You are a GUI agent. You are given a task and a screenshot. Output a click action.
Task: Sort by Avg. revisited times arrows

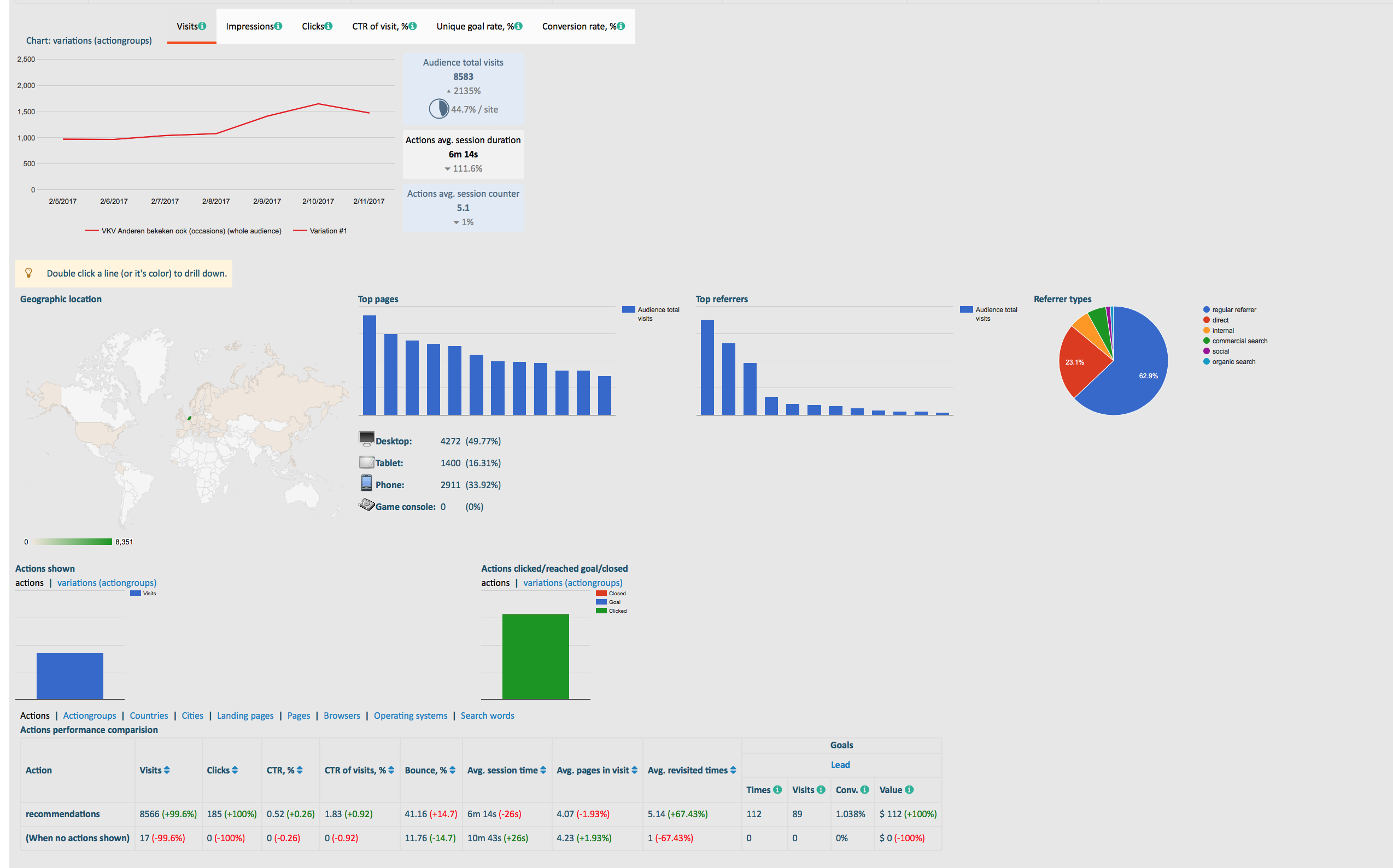pyautogui.click(x=733, y=770)
